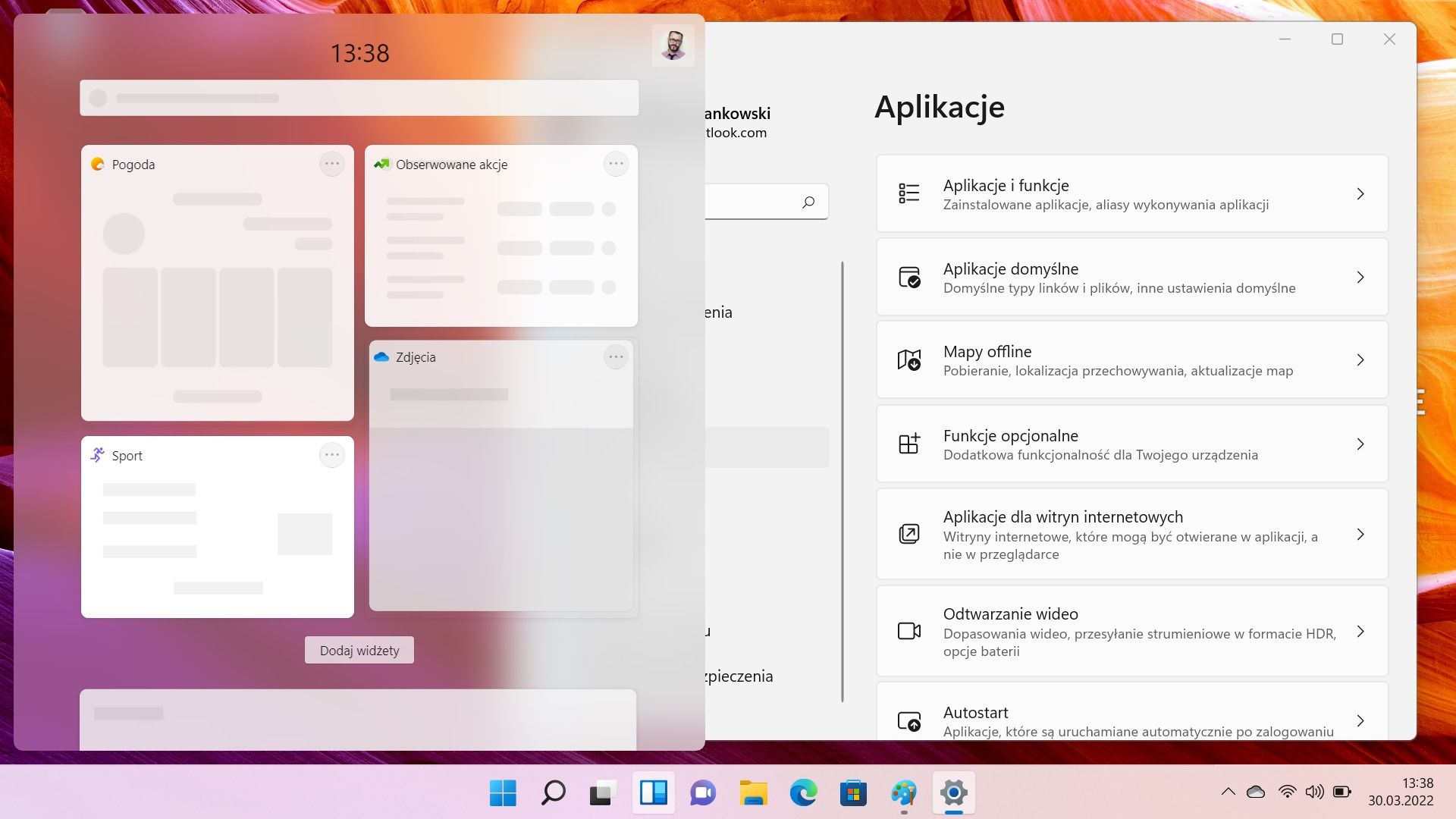Screen dimensions: 1456x819
Task: Launch the Chat (Teams) taskbar icon
Action: tap(703, 792)
